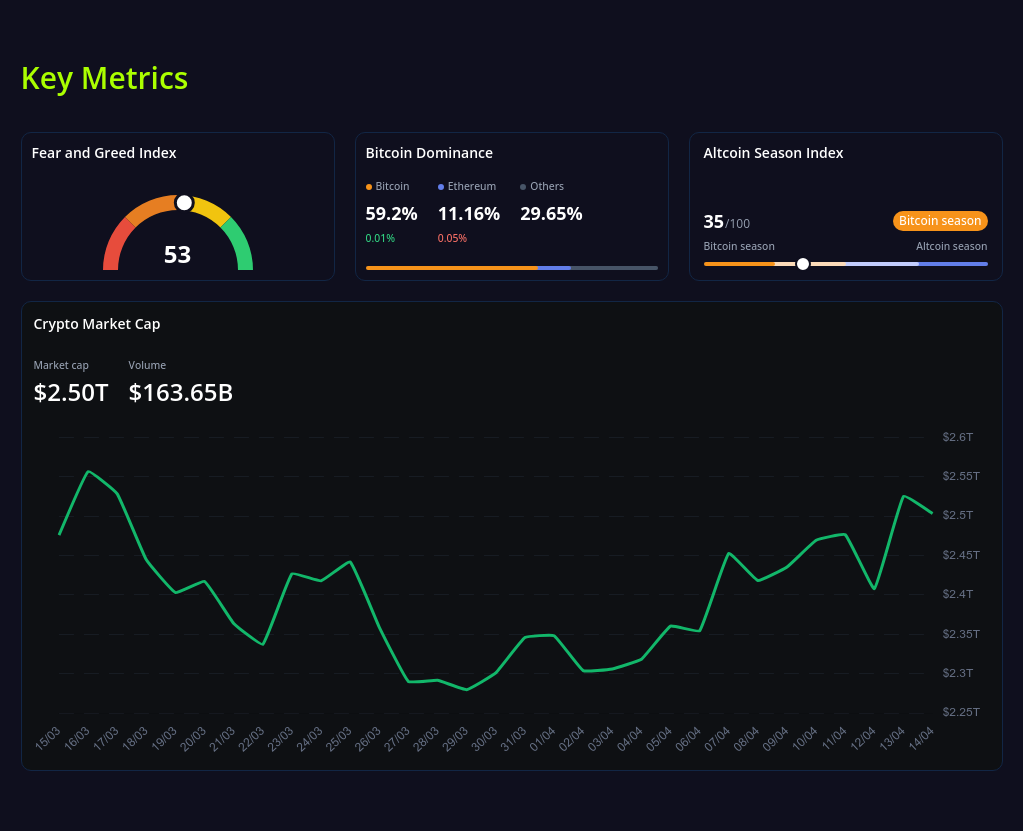
Task: Click the chart peak near 13/04
Action: coord(905,494)
